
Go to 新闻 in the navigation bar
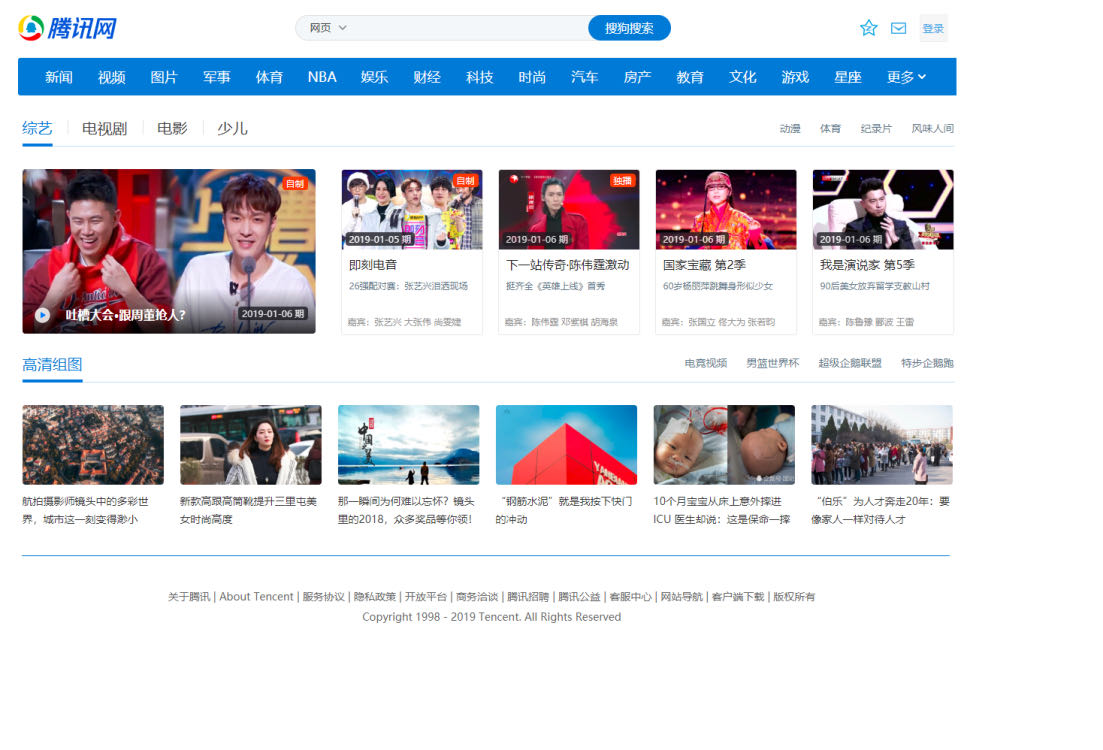(59, 77)
